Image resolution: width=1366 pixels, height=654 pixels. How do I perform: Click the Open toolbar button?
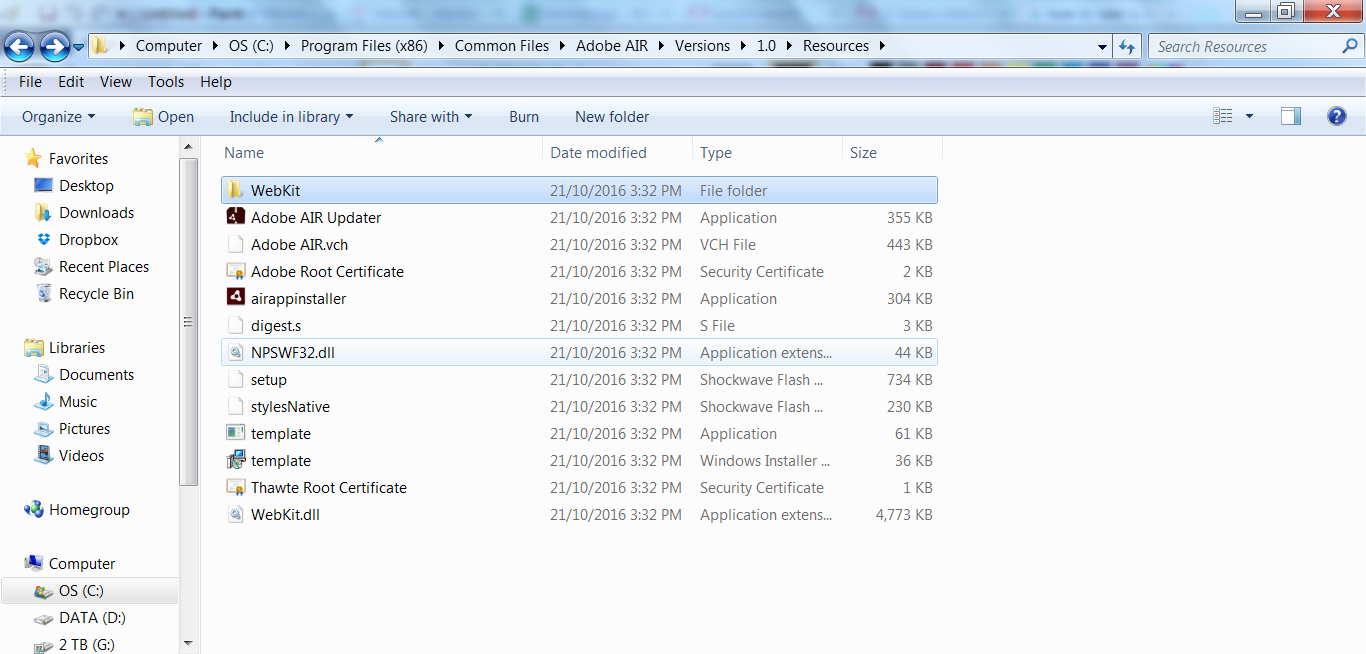(x=164, y=117)
